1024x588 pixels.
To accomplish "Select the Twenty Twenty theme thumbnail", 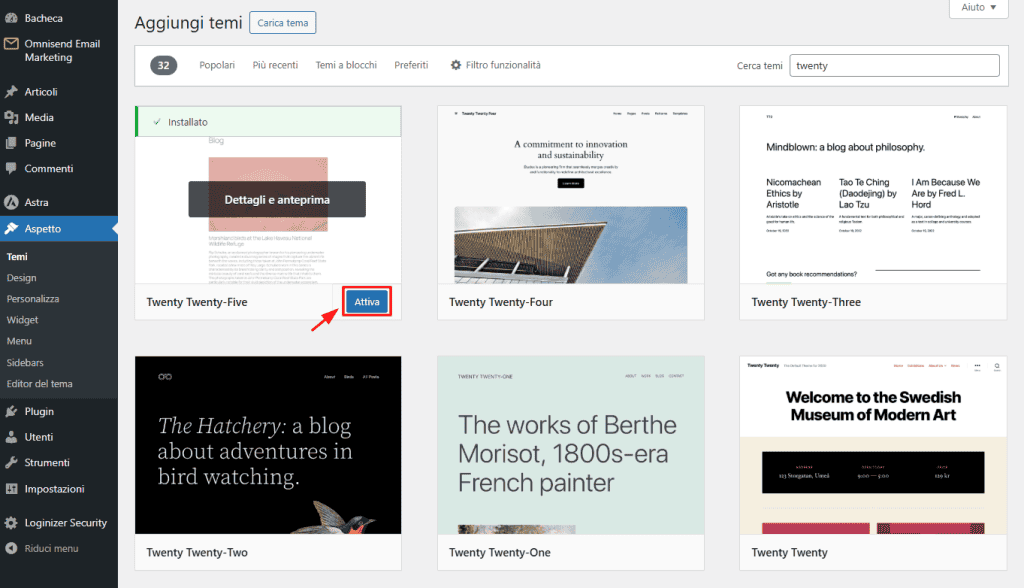I will click(x=873, y=445).
